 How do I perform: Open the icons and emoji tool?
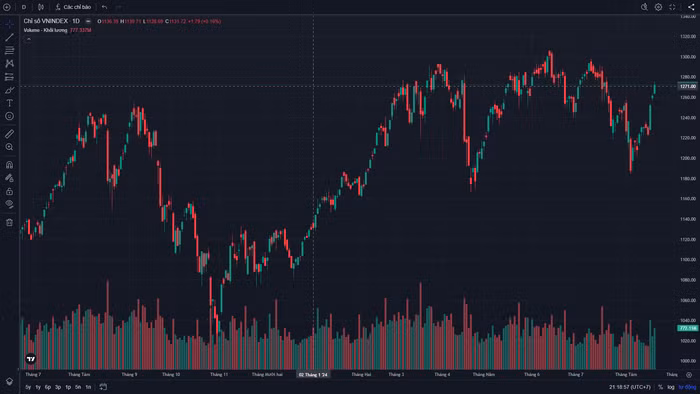[9, 116]
